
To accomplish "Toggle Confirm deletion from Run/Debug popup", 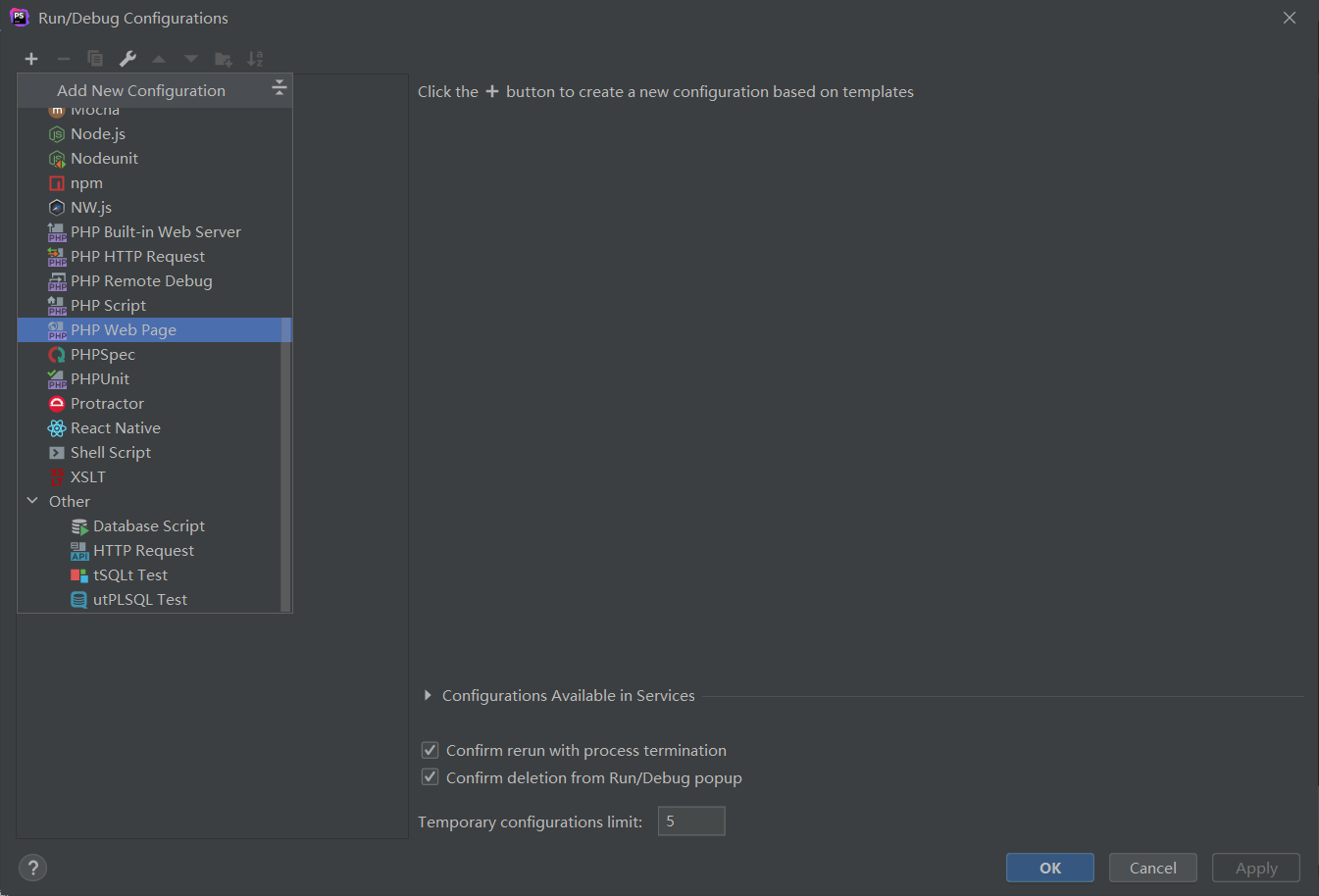I will [x=430, y=777].
